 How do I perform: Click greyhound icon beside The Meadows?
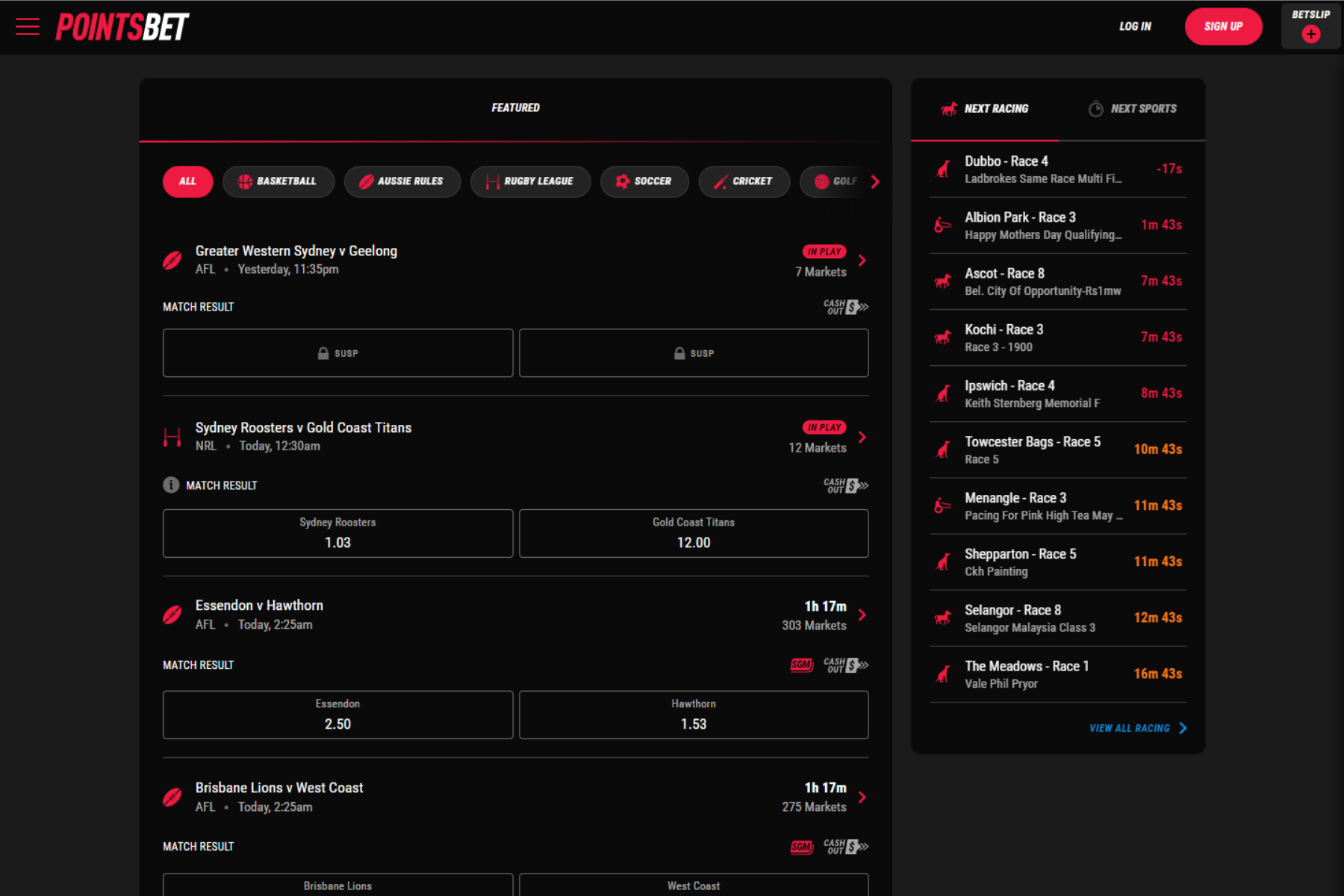[x=943, y=673]
